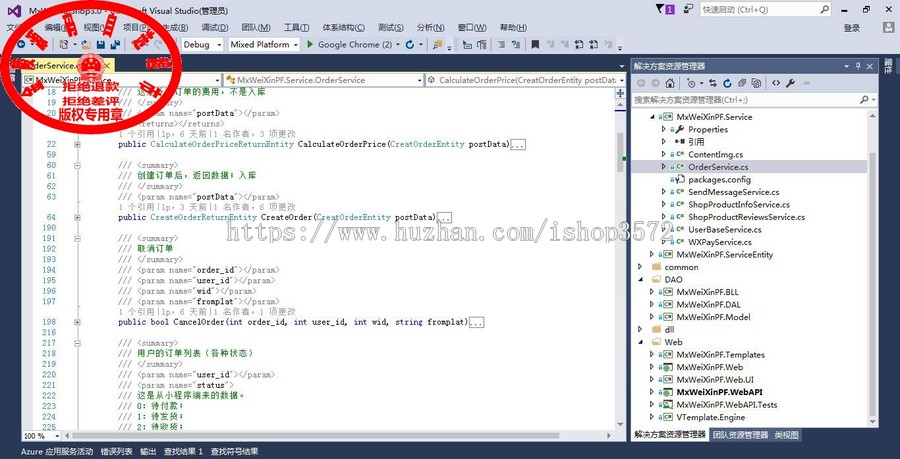900x459 pixels.
Task: Open the Google Chrome (2) browser dropdown arrow
Action: pos(398,44)
